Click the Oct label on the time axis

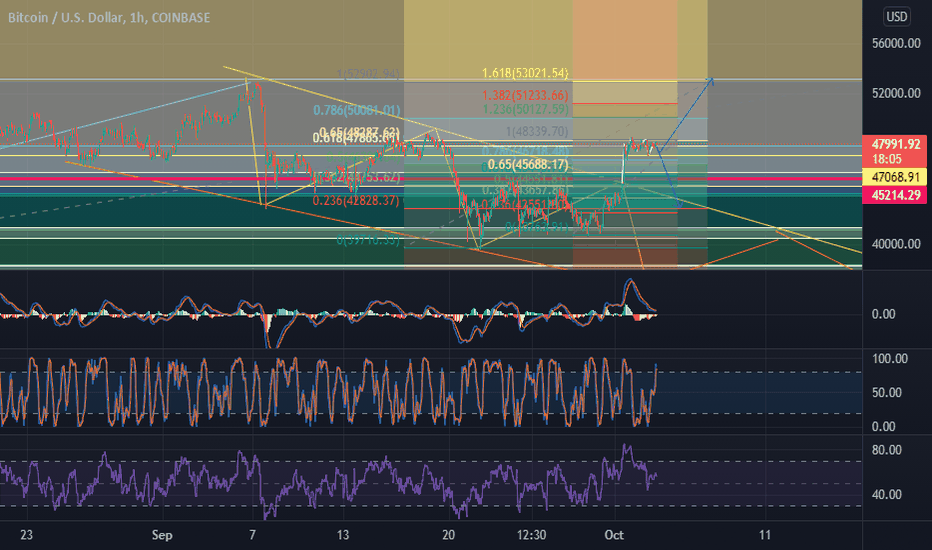pyautogui.click(x=614, y=535)
